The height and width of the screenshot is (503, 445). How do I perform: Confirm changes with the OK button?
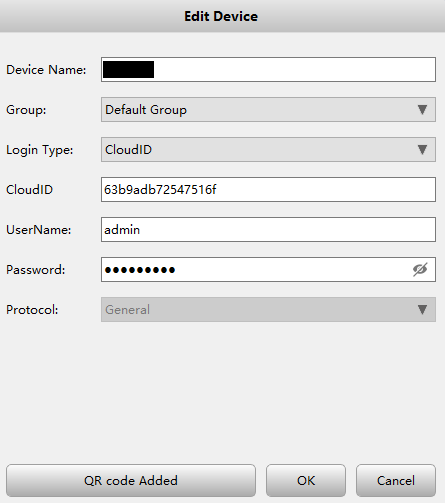(306, 480)
